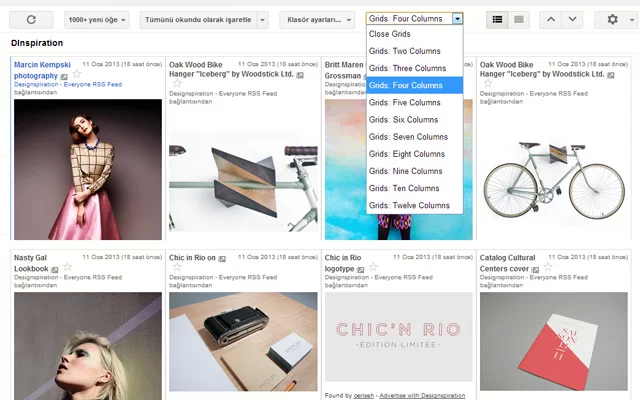The width and height of the screenshot is (640, 400).
Task: Star the Nasty Gal Lookbook item
Action: 67,269
